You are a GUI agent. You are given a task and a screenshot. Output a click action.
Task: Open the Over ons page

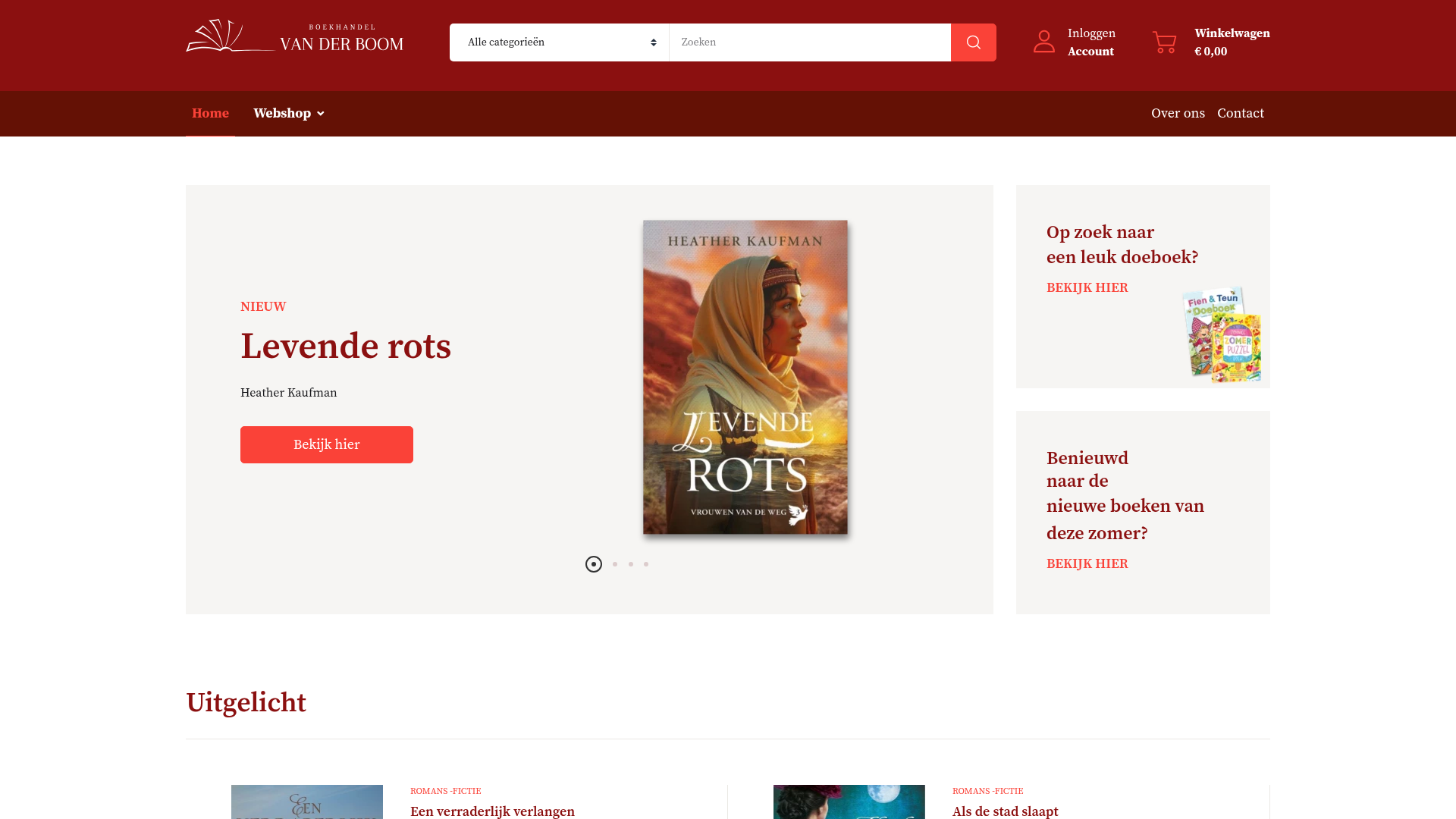click(1178, 114)
